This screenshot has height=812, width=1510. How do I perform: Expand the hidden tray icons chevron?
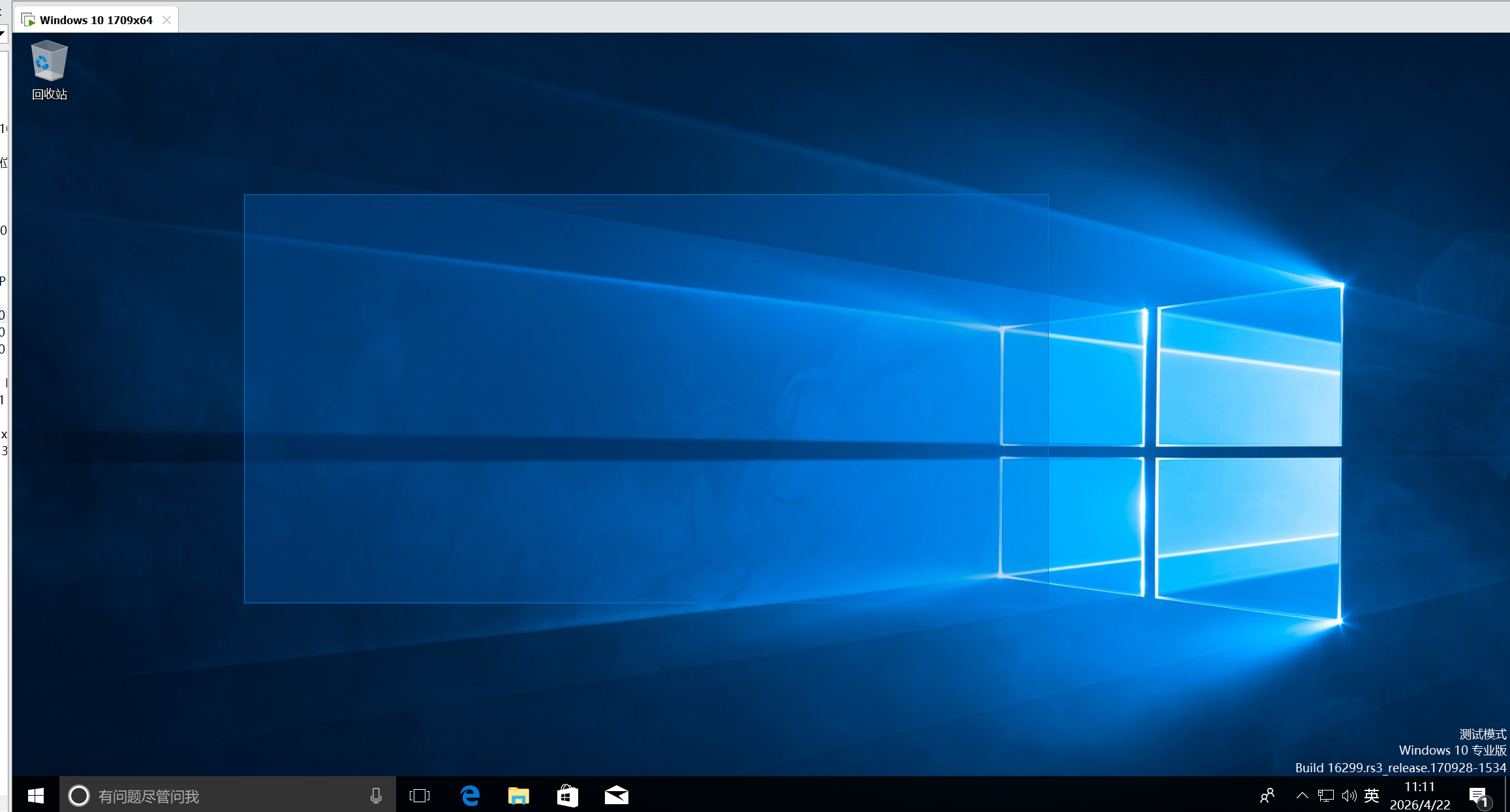click(1302, 796)
